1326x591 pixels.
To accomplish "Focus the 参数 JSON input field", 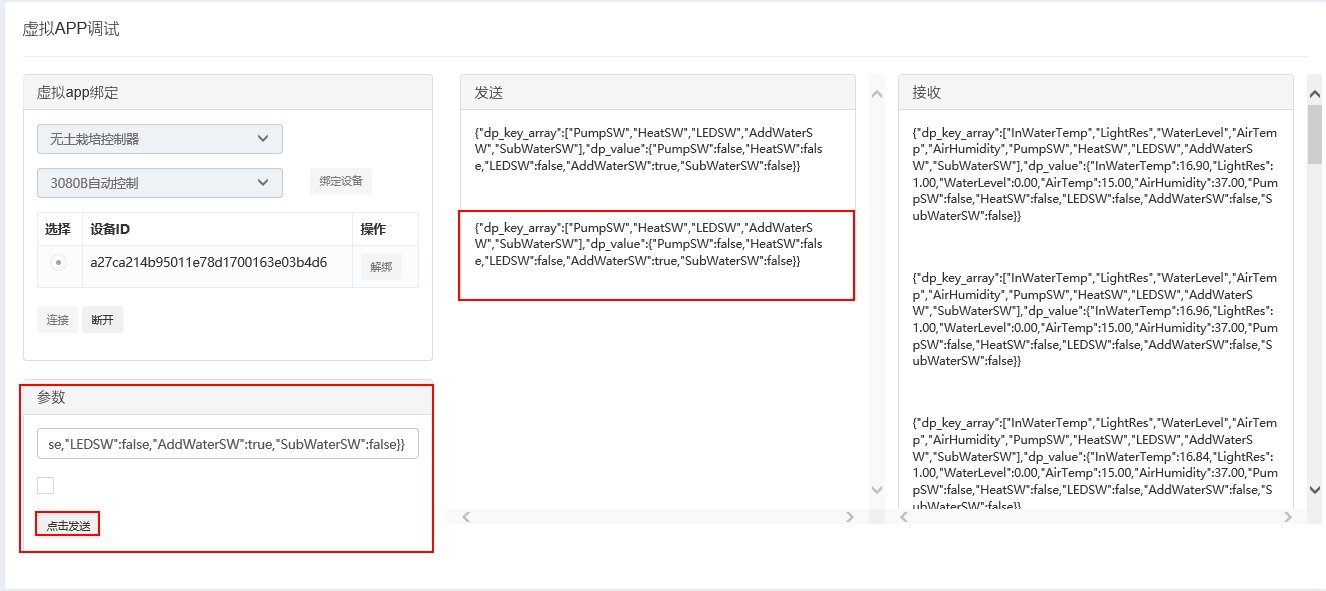I will (x=227, y=444).
